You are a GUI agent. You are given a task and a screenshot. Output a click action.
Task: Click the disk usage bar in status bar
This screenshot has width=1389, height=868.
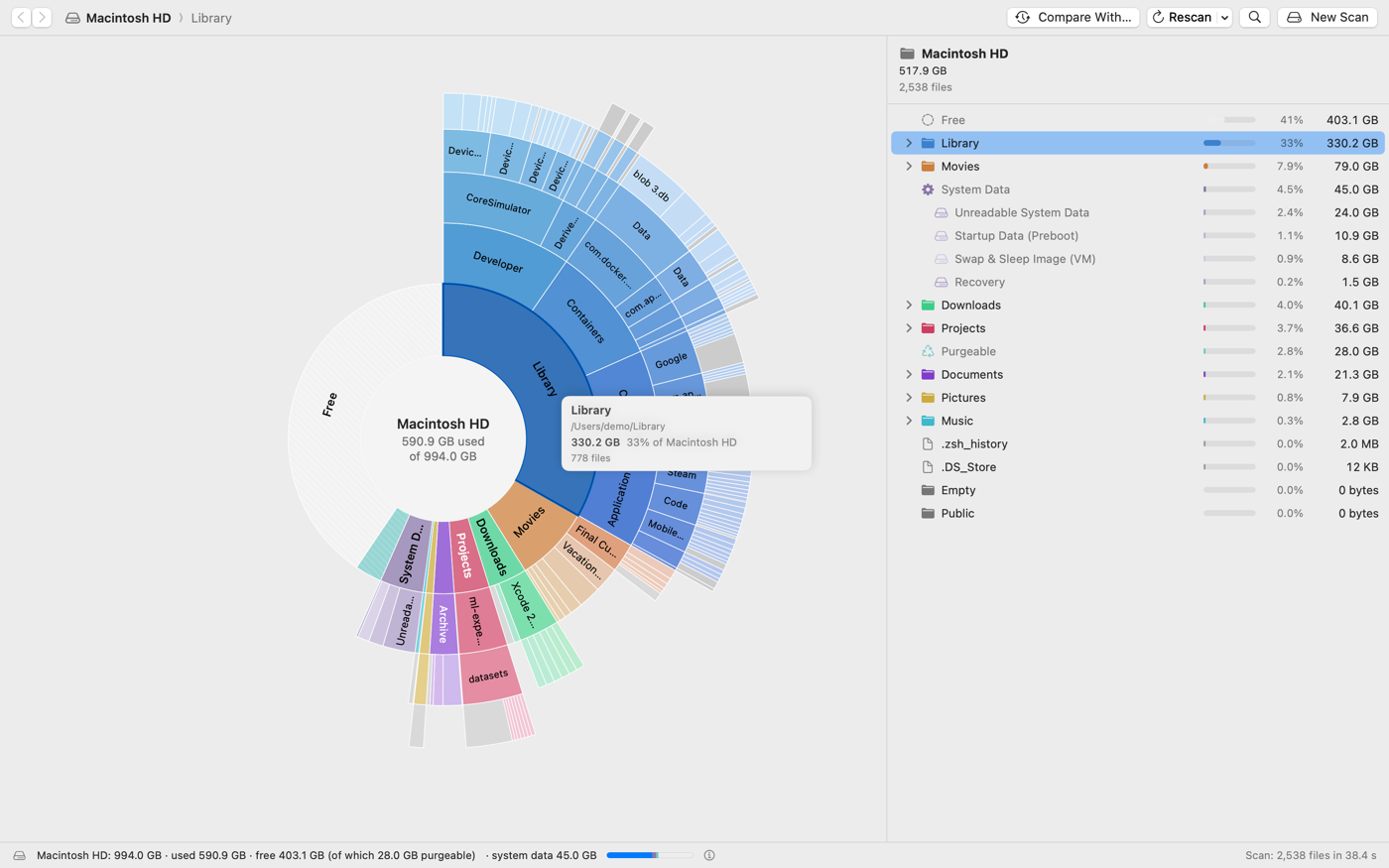(x=650, y=855)
